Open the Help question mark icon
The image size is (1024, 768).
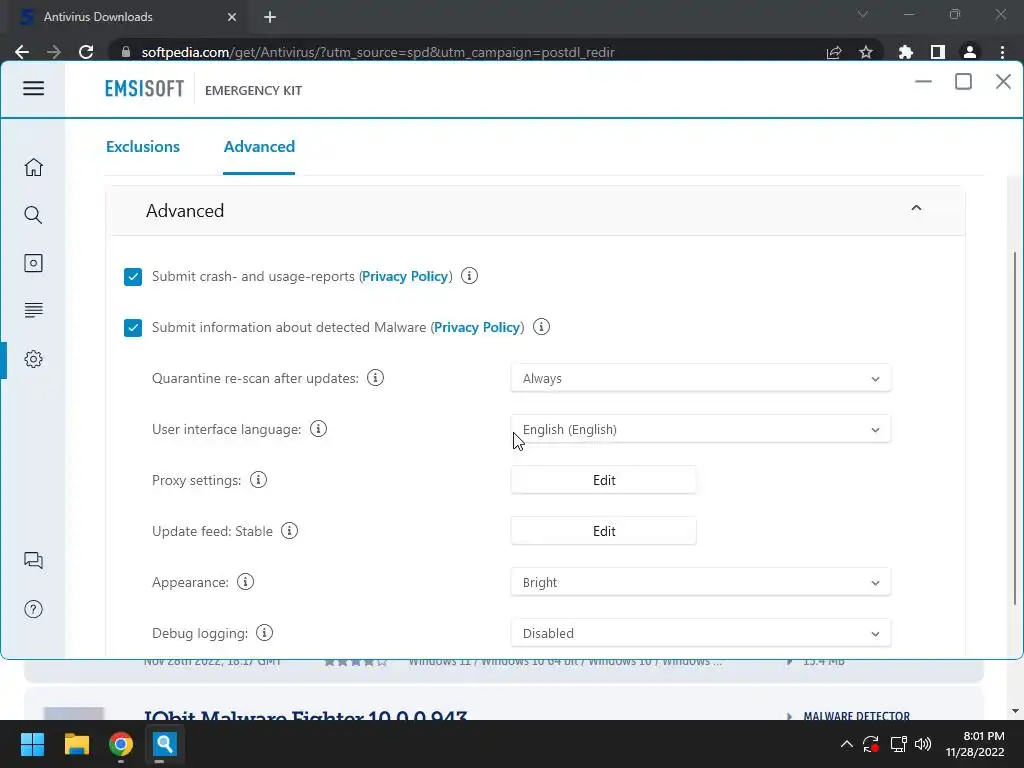tap(33, 609)
